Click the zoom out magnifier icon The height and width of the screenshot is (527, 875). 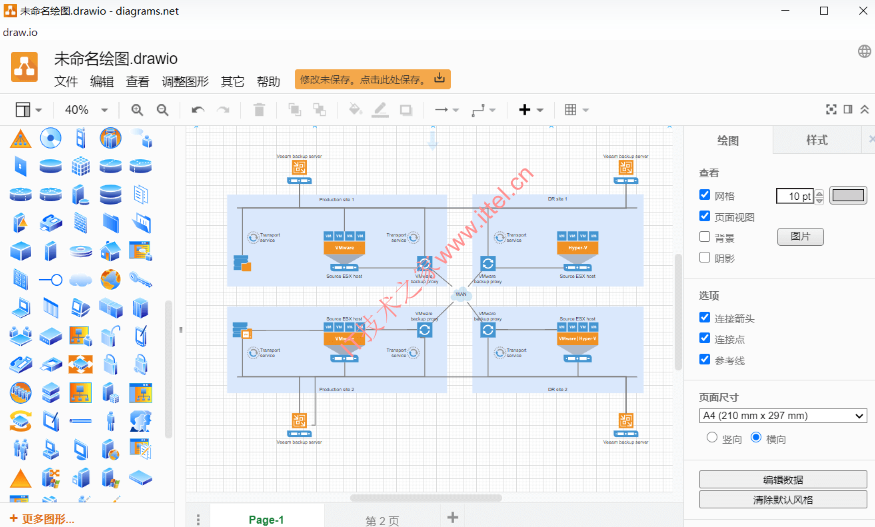click(162, 110)
